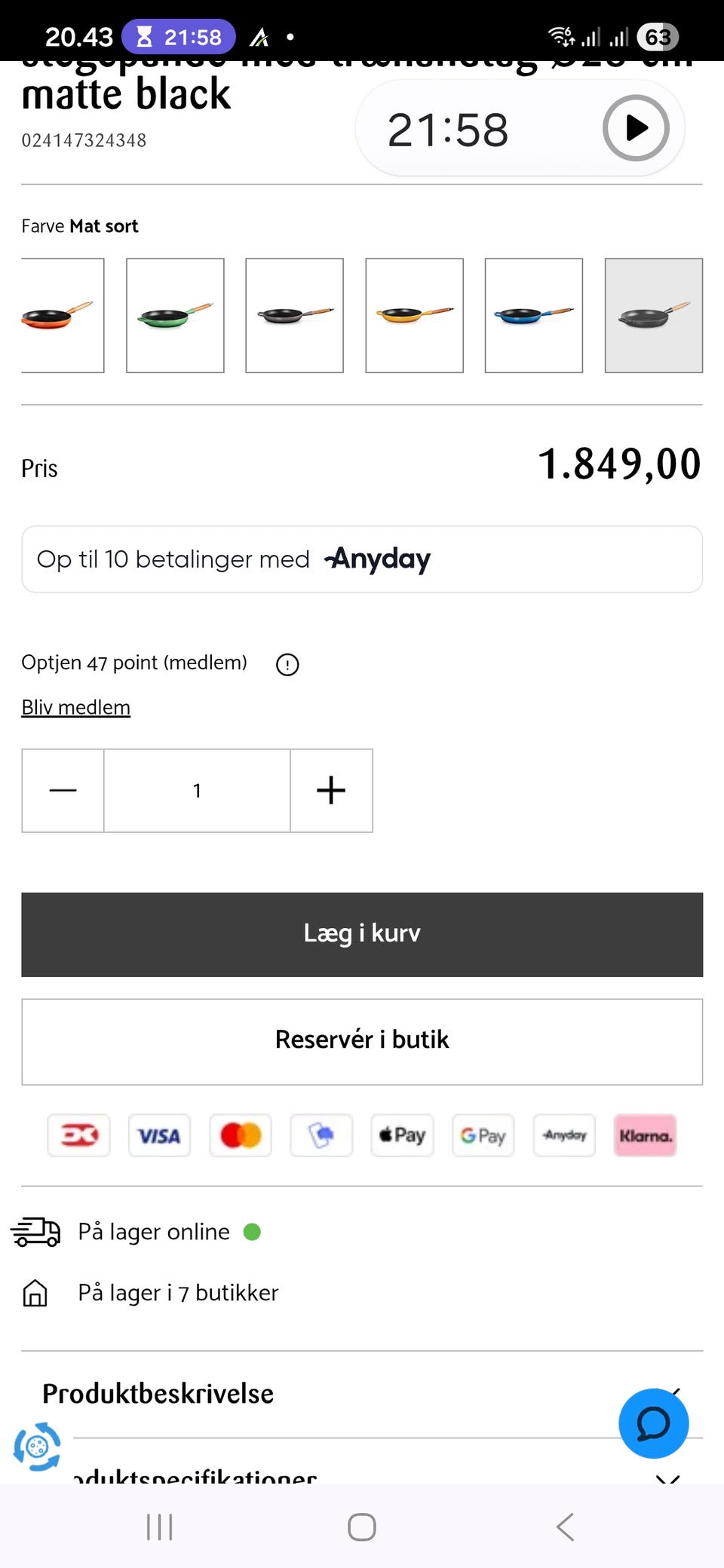Tap the cookie settings icon
This screenshot has height=1568, width=724.
coord(37,1447)
